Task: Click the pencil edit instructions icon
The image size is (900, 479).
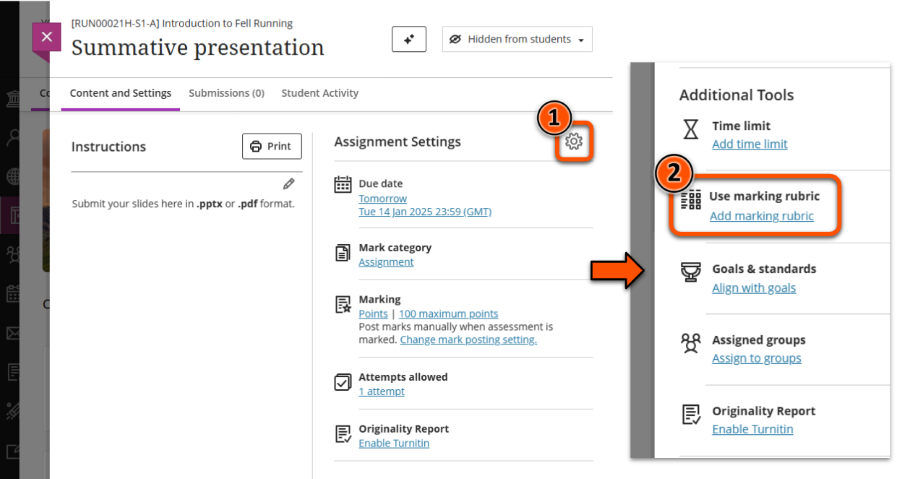Action: point(289,184)
